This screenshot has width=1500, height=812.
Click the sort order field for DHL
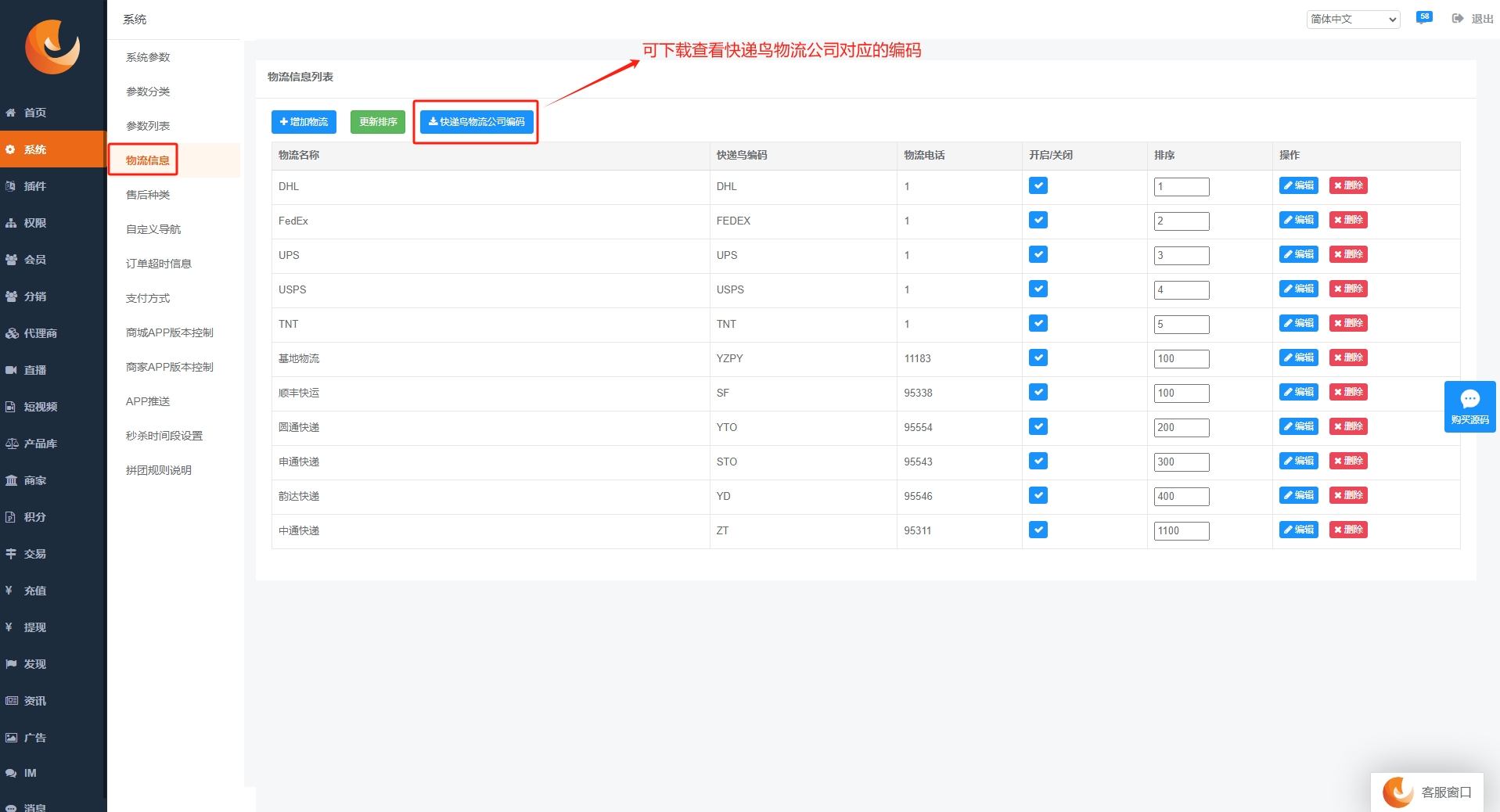pos(1182,187)
